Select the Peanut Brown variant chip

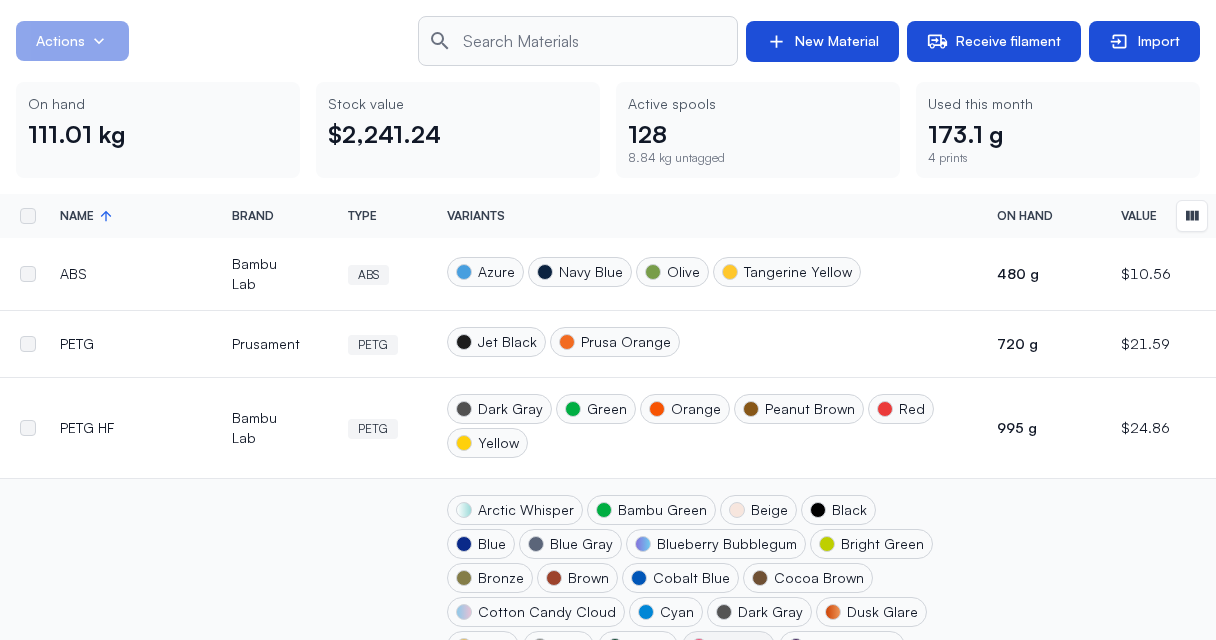point(799,409)
